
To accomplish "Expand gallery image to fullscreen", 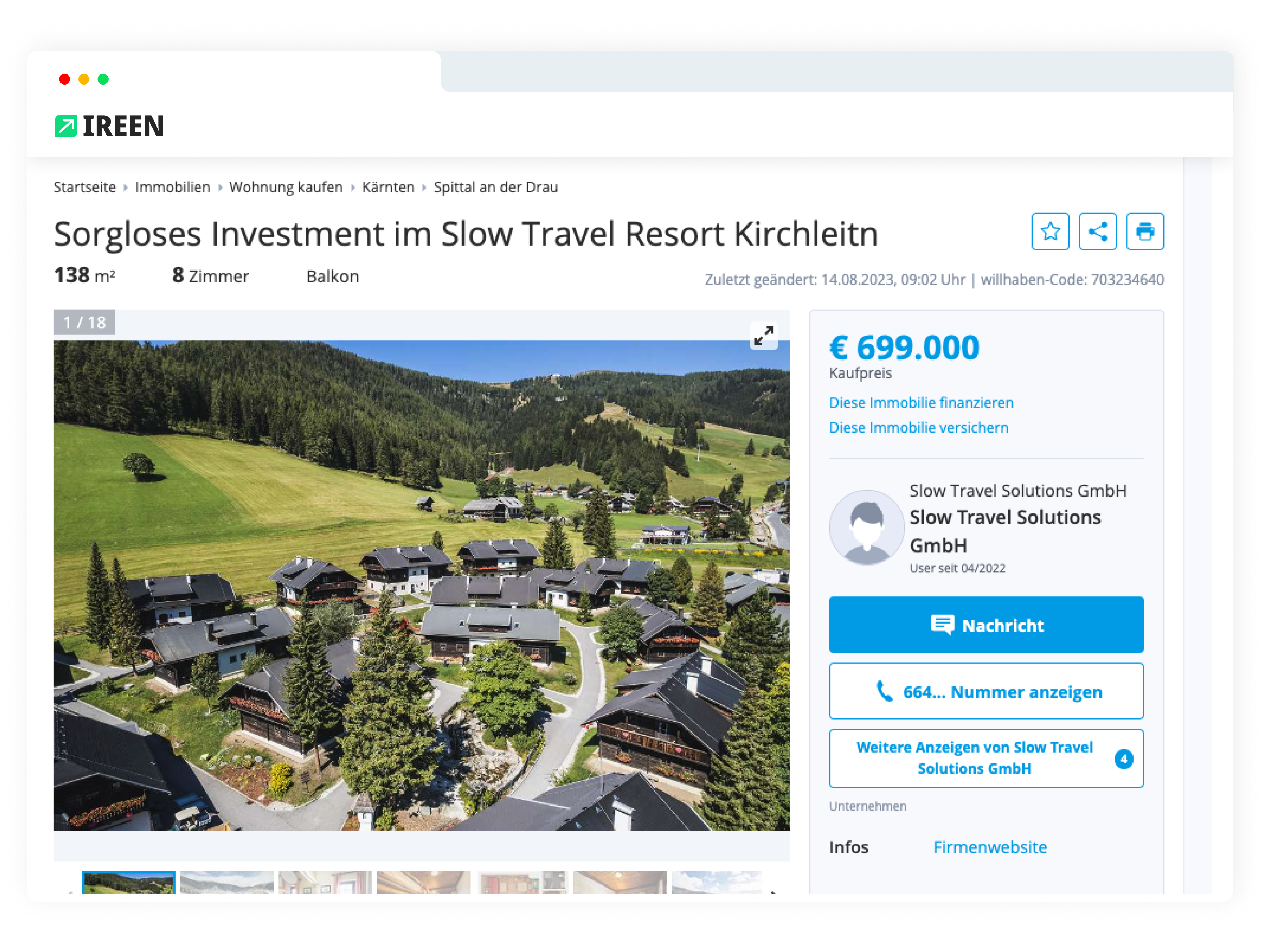I will tap(763, 336).
